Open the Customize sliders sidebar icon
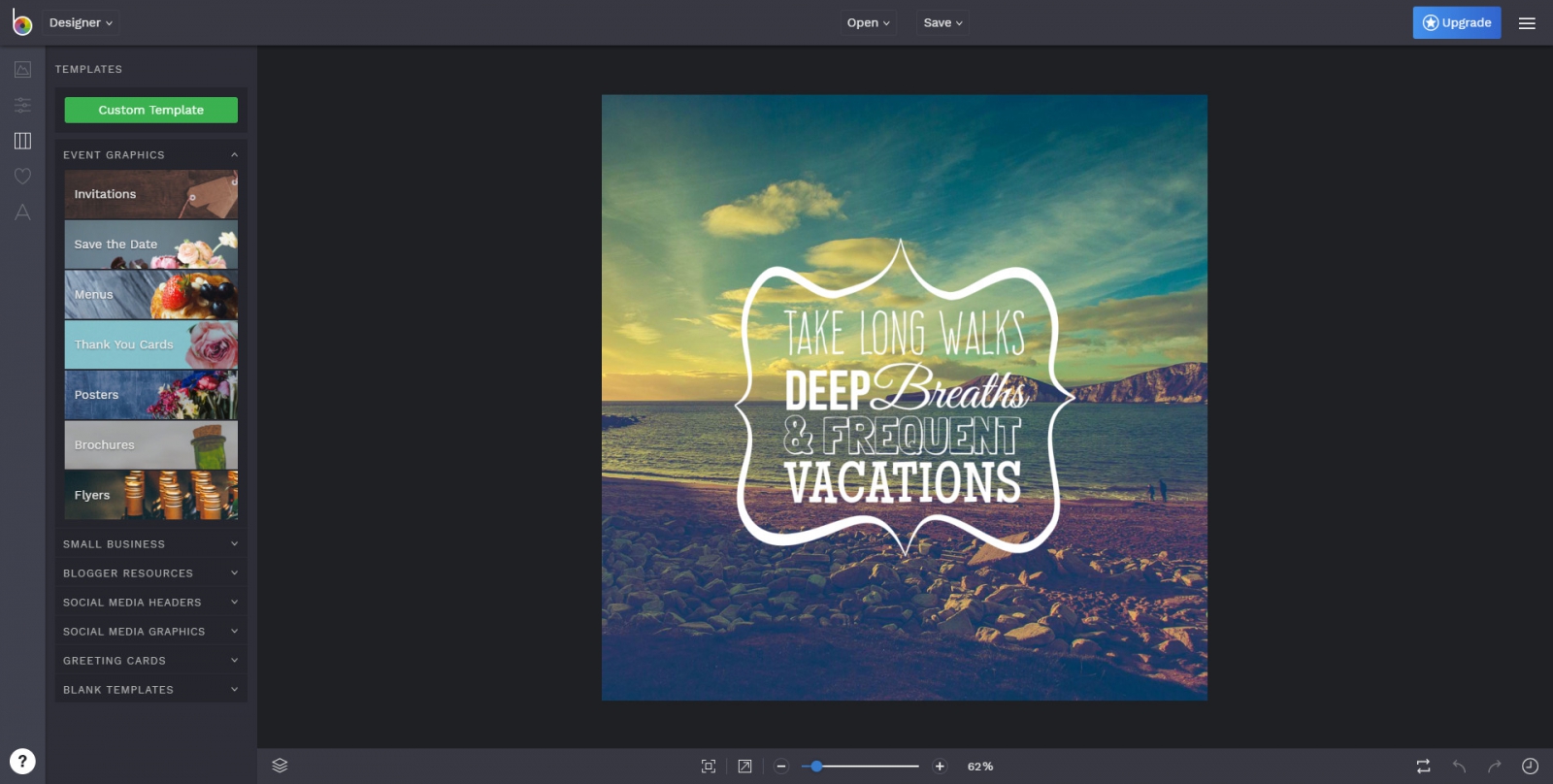This screenshot has width=1553, height=784. (x=22, y=105)
